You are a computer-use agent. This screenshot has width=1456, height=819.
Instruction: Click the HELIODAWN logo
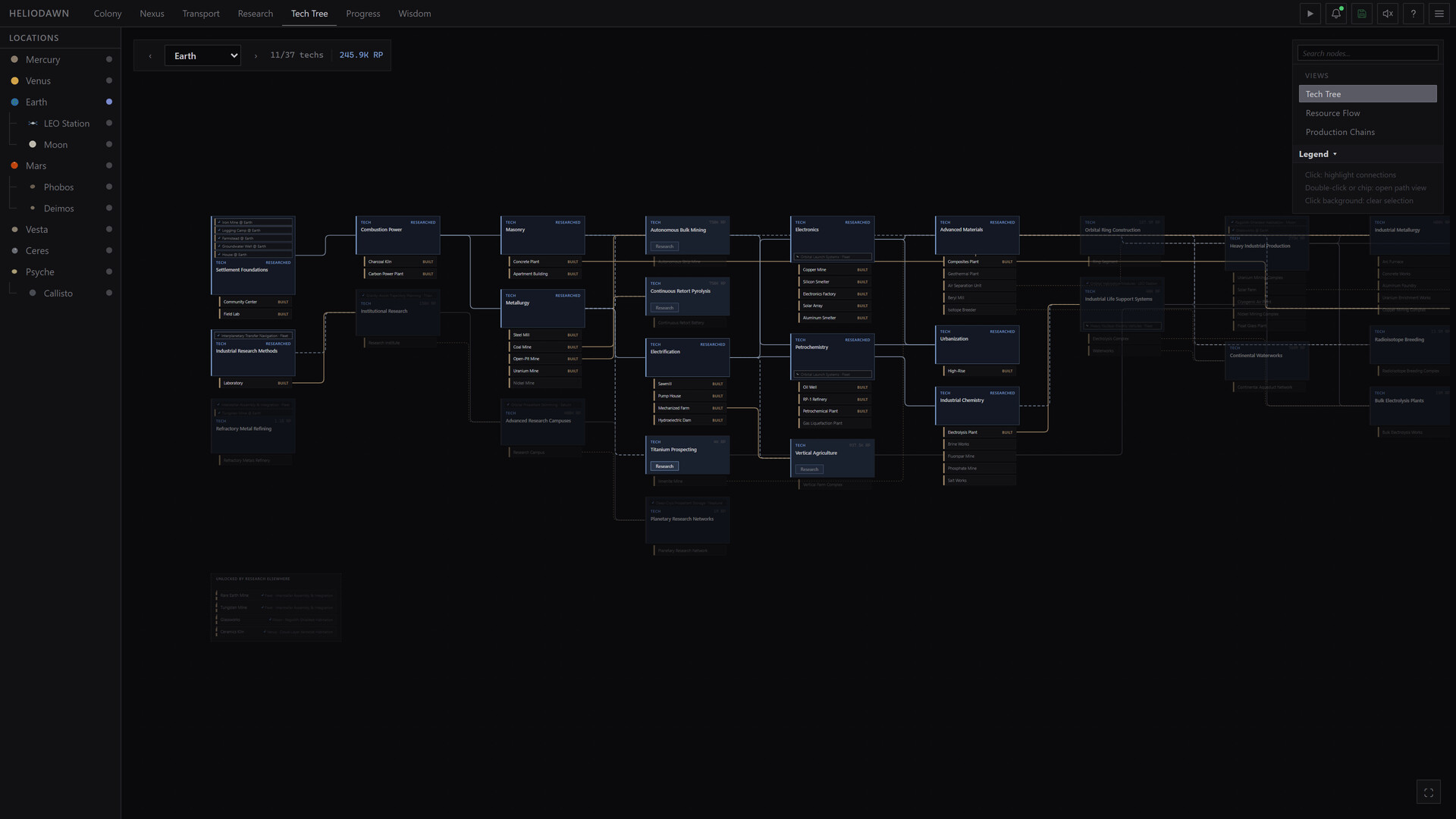tap(39, 14)
